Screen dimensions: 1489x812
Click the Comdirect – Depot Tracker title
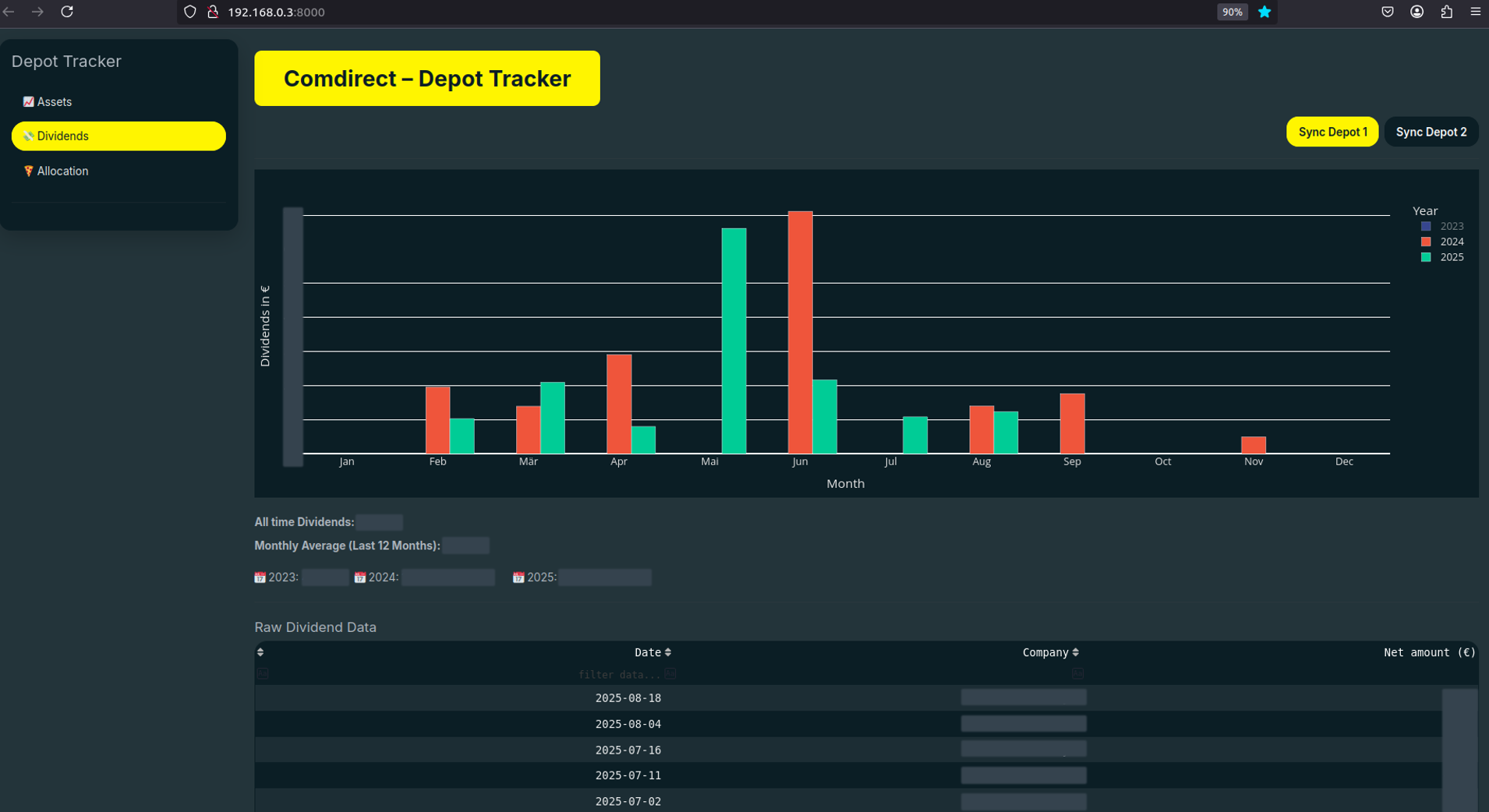(x=427, y=79)
